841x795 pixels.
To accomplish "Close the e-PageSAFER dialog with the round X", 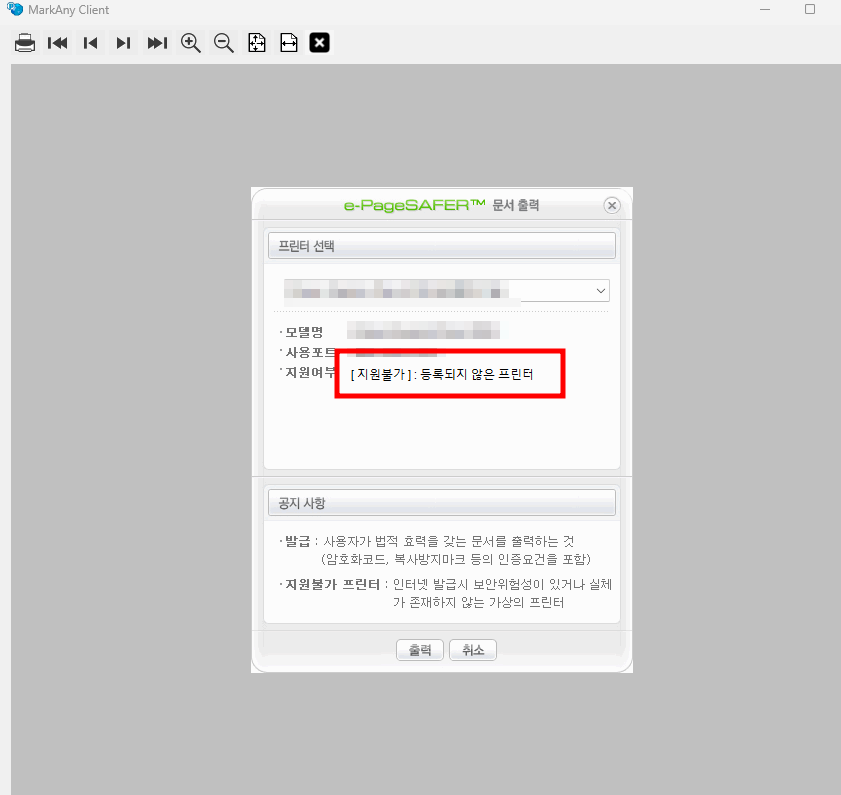I will (611, 205).
